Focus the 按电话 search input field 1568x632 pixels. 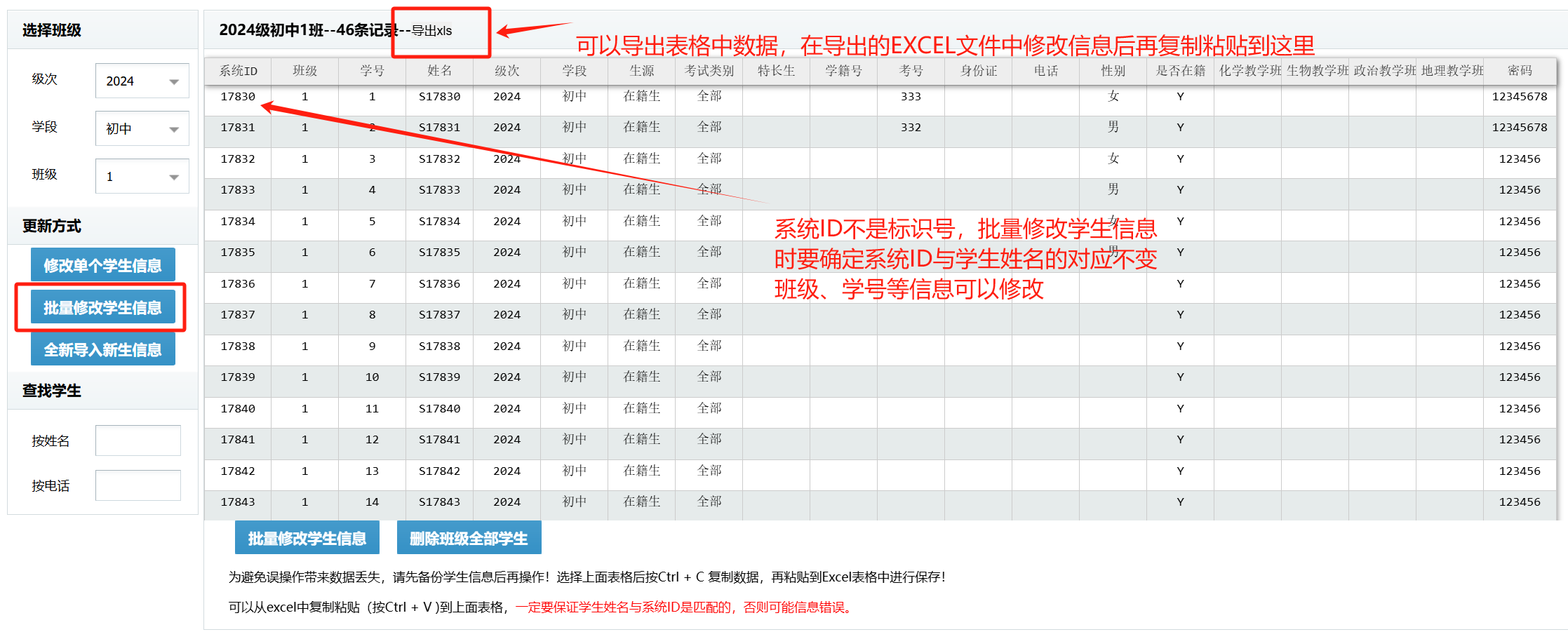(x=138, y=485)
